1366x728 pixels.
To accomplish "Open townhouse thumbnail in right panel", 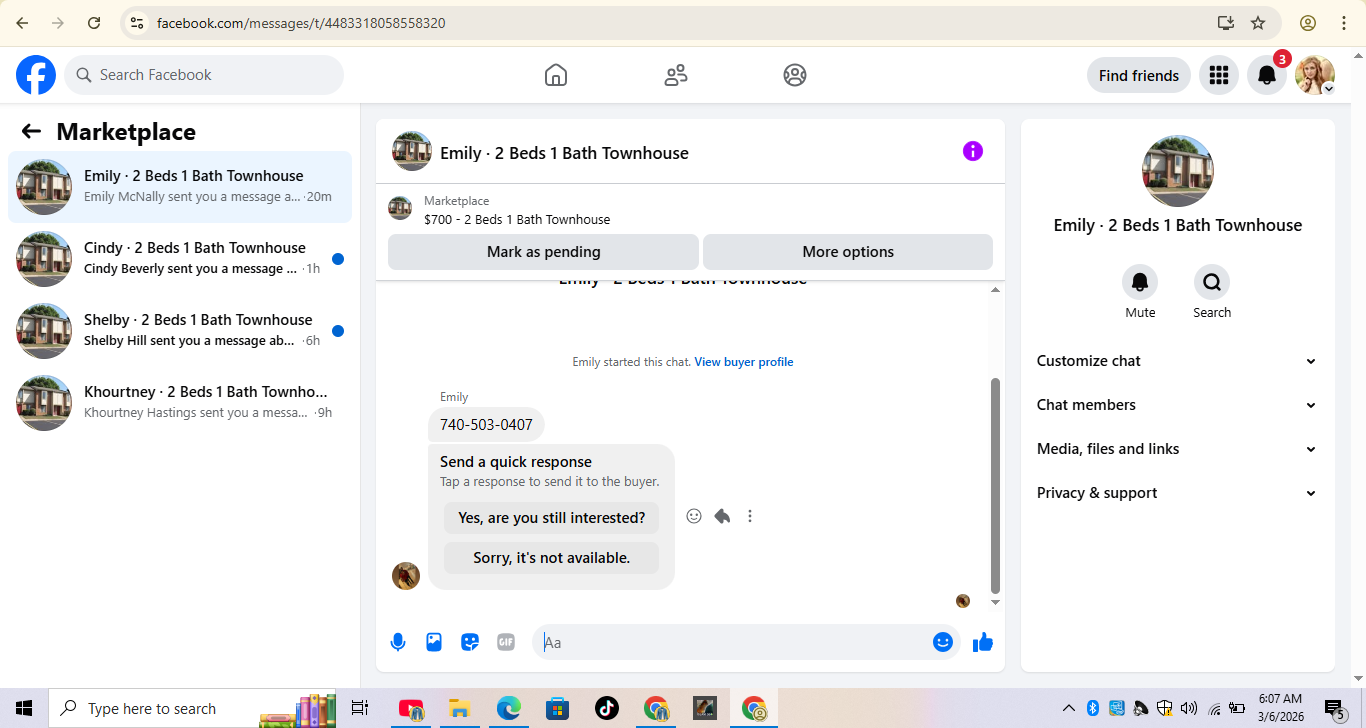I will point(1178,171).
